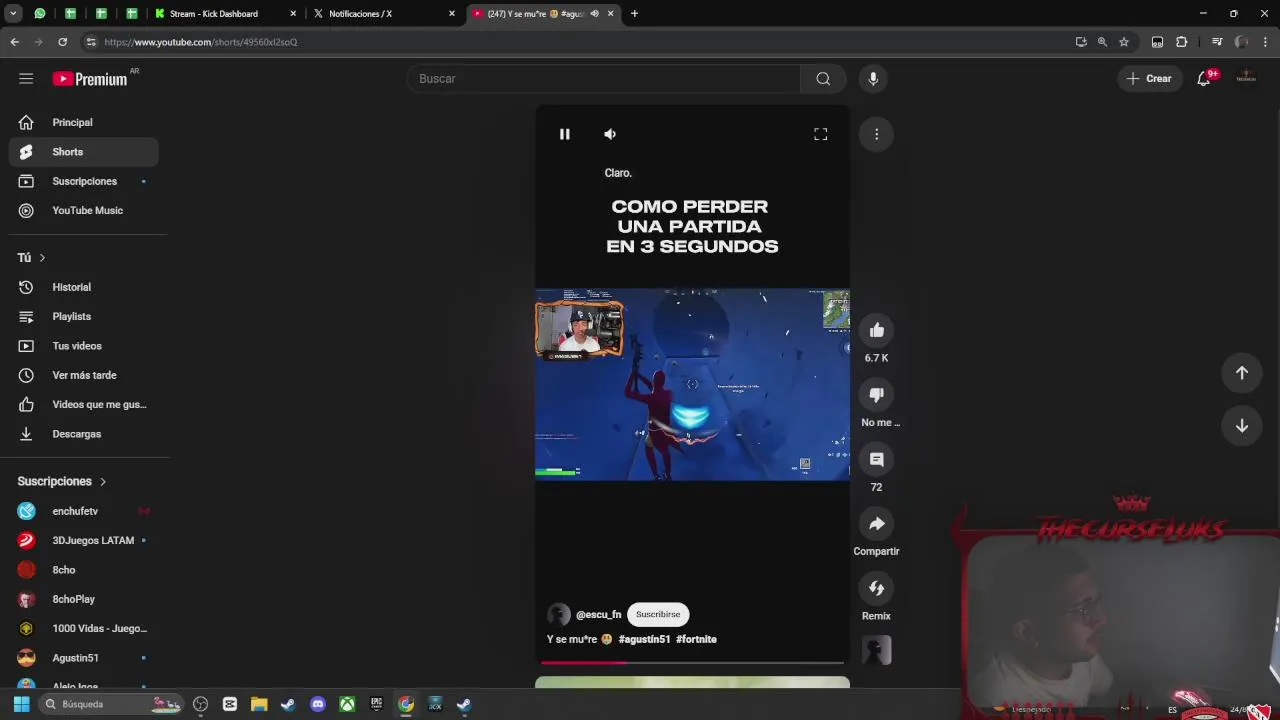Open YouTube Music in the sidebar
This screenshot has width=1280, height=720.
click(x=84, y=210)
